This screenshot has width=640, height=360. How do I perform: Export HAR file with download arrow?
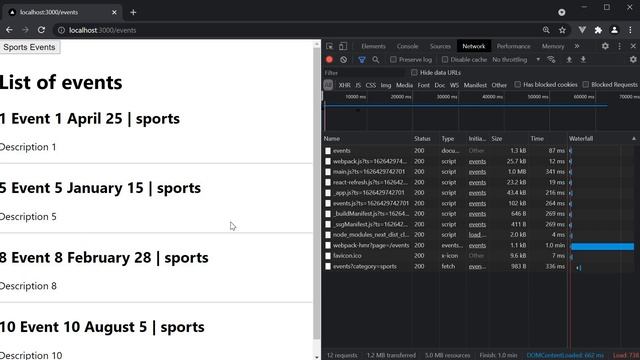pos(583,60)
